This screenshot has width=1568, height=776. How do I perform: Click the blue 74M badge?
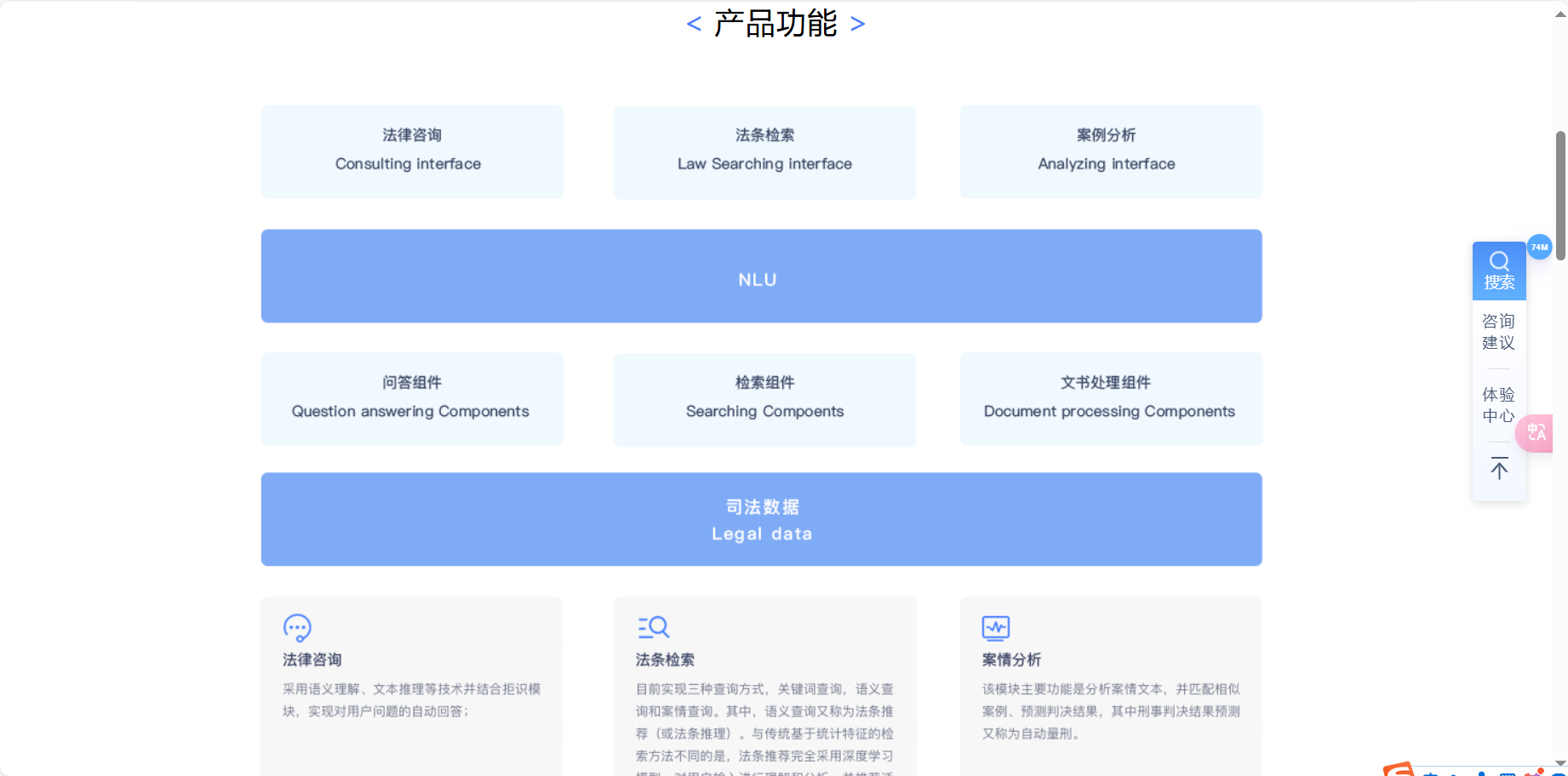tap(1539, 247)
